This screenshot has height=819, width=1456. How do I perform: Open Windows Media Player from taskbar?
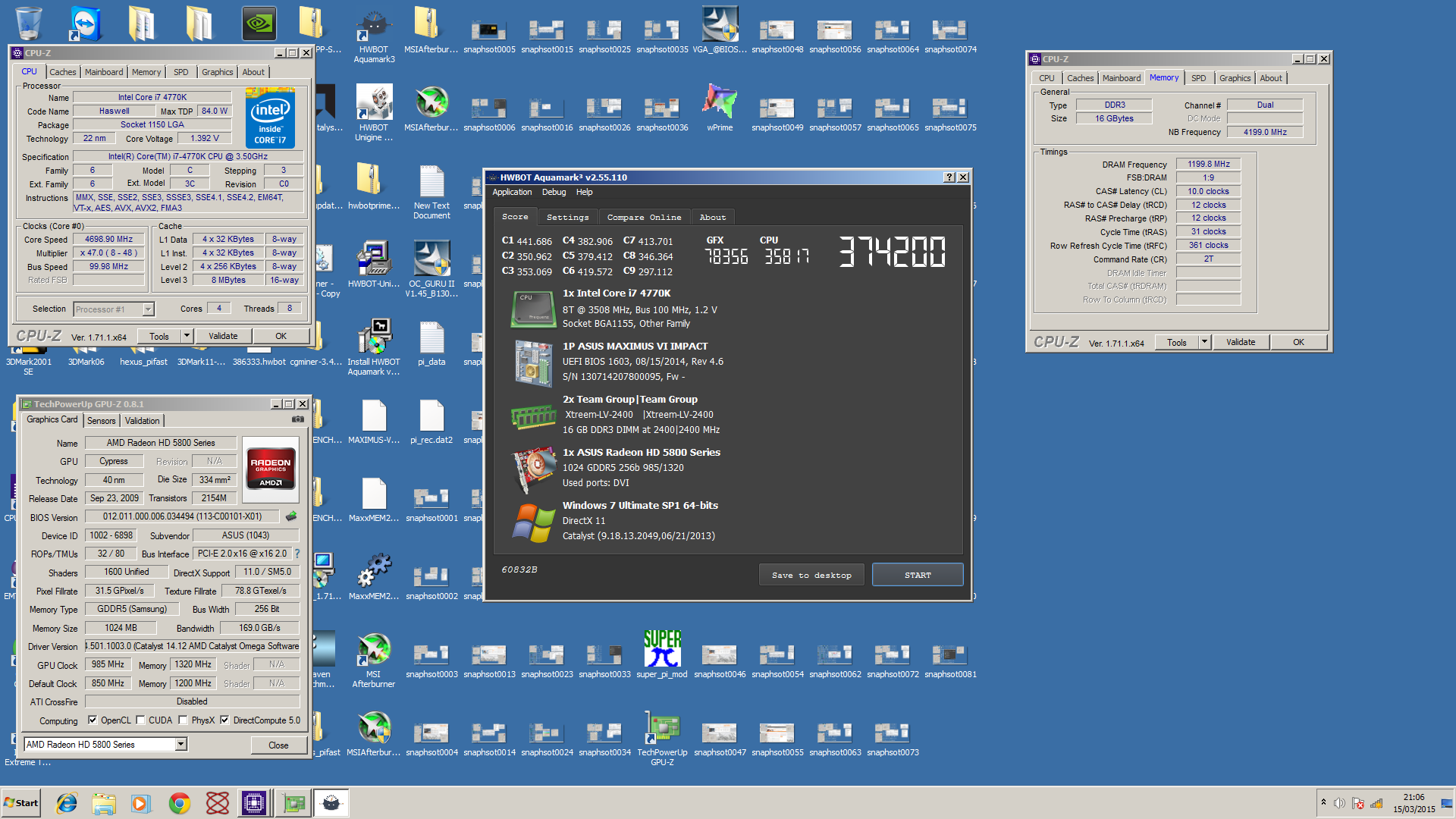pyautogui.click(x=141, y=803)
